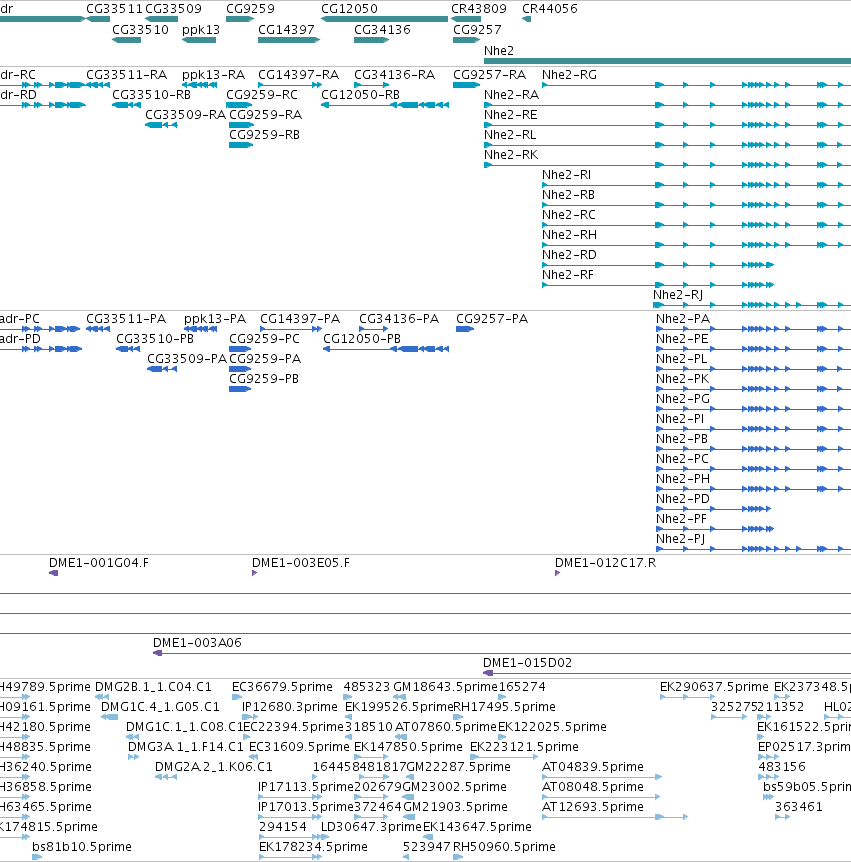Image resolution: width=851 pixels, height=862 pixels.
Task: Select the Nhe2-RJ transcript label
Action: (x=678, y=295)
